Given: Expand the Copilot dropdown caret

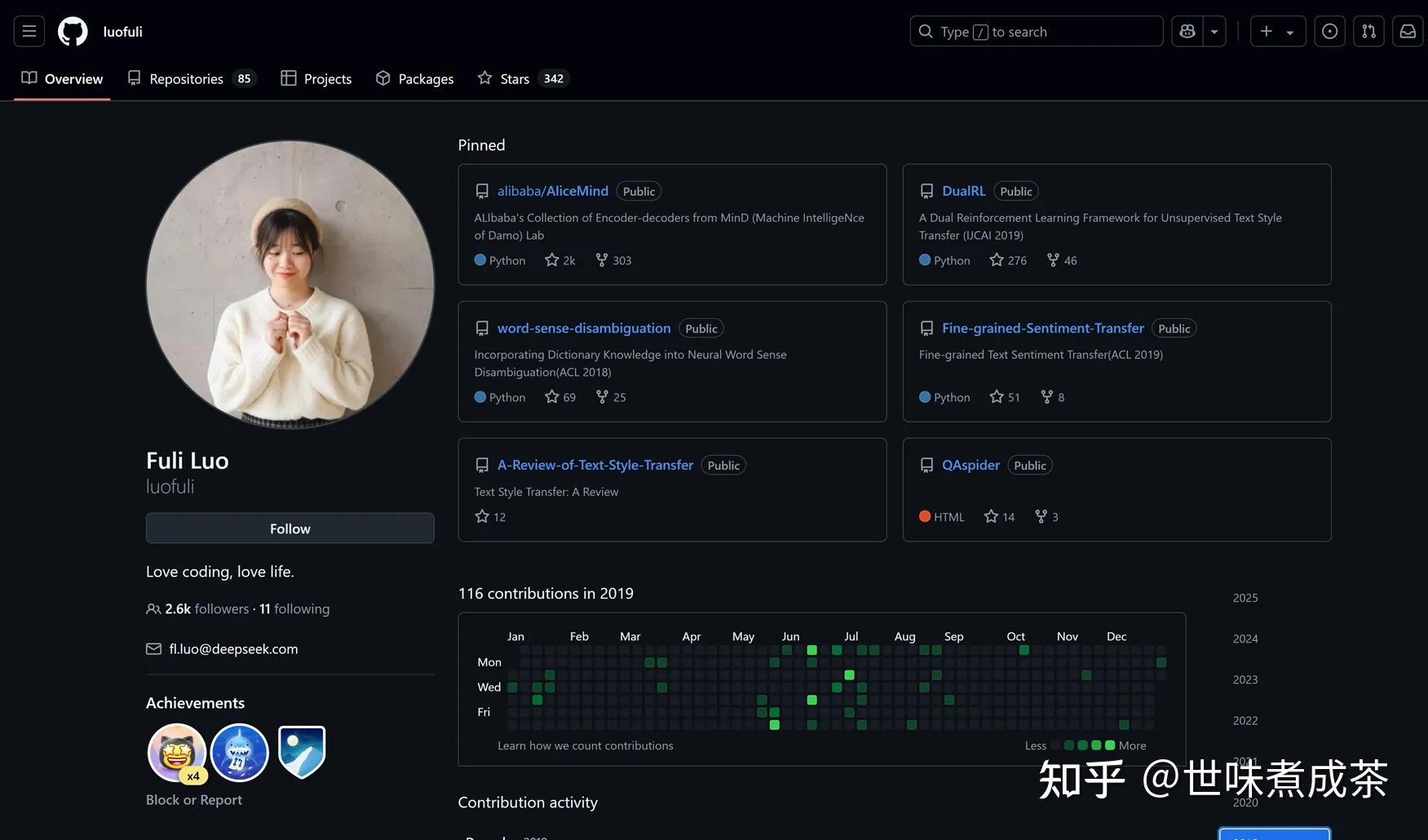Looking at the screenshot, I should (1214, 31).
